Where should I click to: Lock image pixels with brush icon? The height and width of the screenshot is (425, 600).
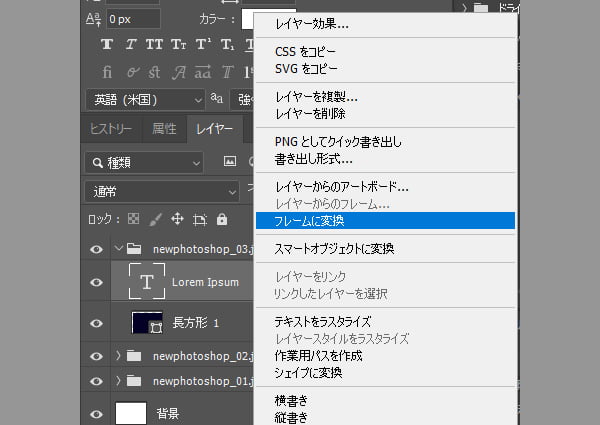click(x=155, y=219)
